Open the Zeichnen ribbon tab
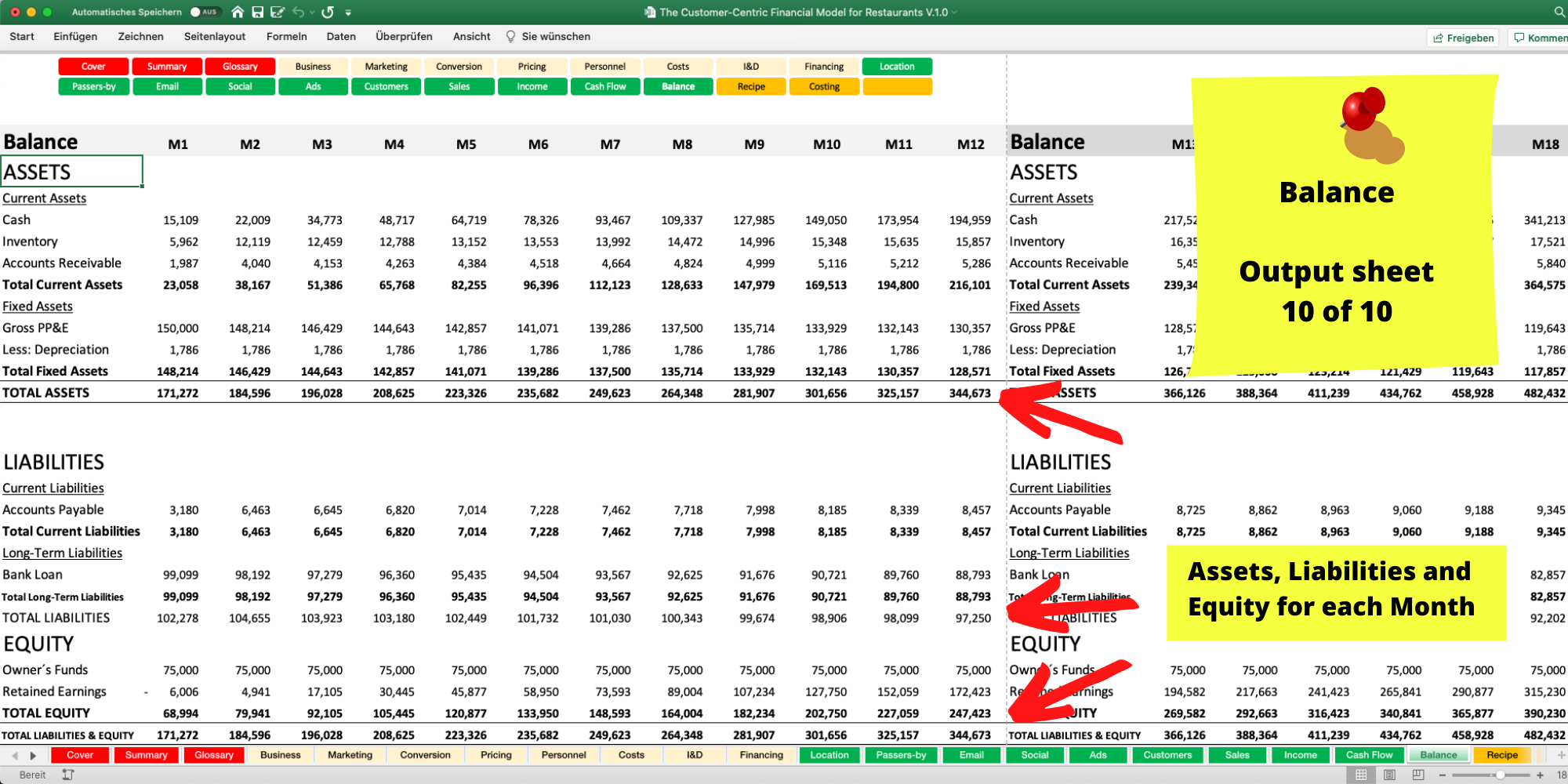 tap(140, 36)
